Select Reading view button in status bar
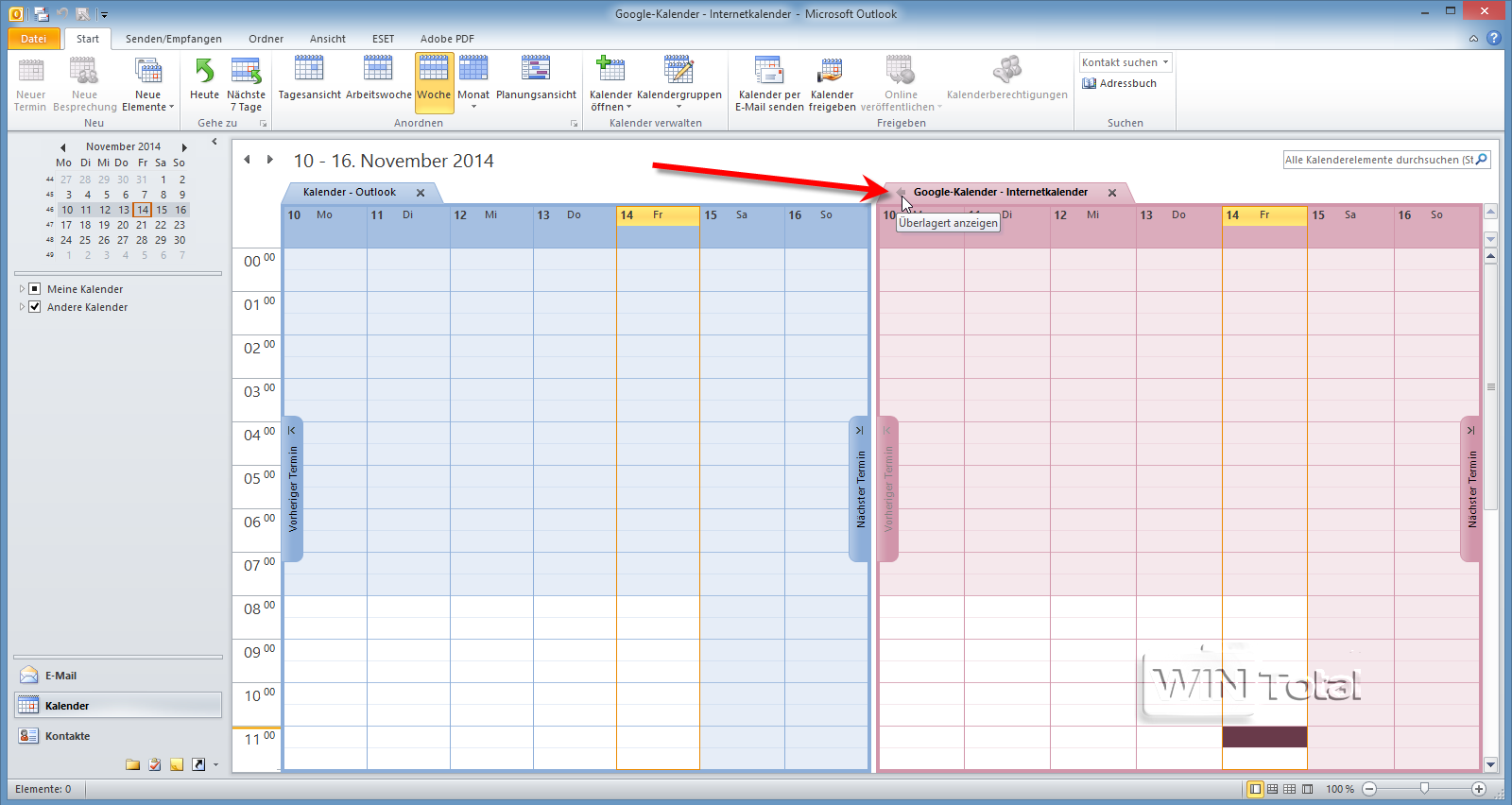The image size is (1512, 805). tap(1307, 789)
